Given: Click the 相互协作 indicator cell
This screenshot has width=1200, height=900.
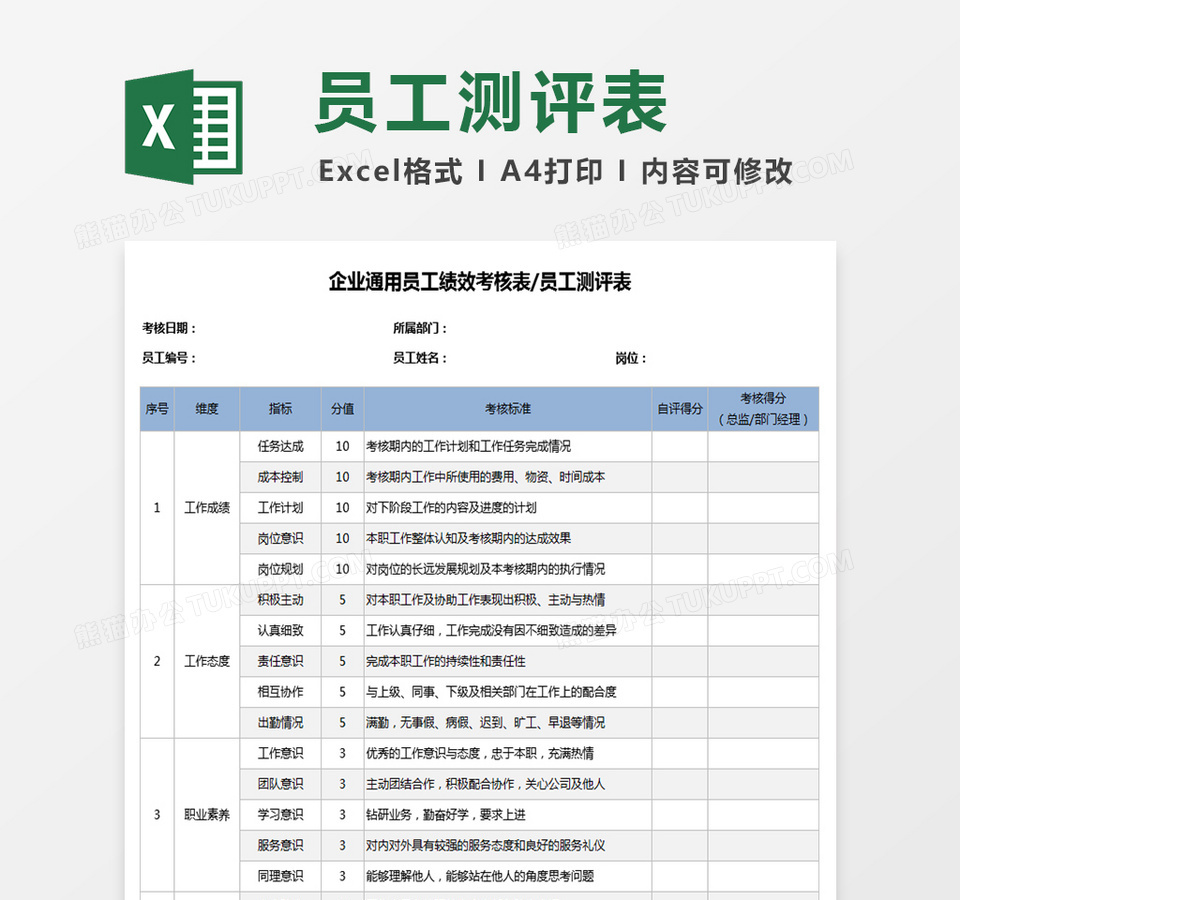Looking at the screenshot, I should pos(281,692).
